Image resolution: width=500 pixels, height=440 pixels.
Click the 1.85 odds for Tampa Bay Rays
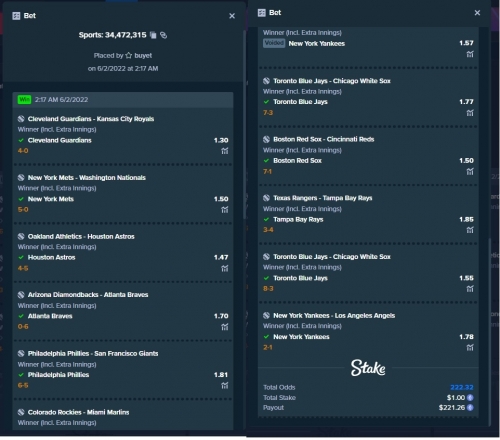point(466,219)
